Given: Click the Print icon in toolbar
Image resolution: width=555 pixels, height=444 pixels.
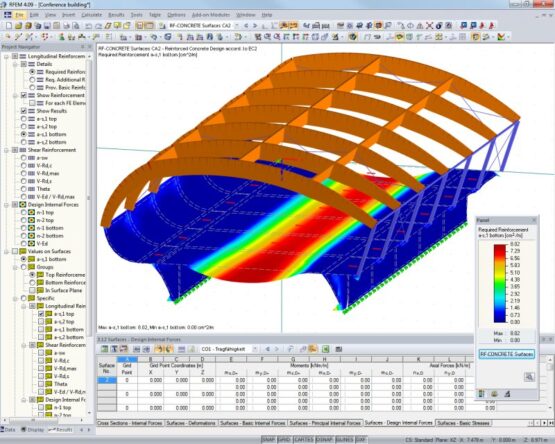Looking at the screenshot, I should [66, 26].
